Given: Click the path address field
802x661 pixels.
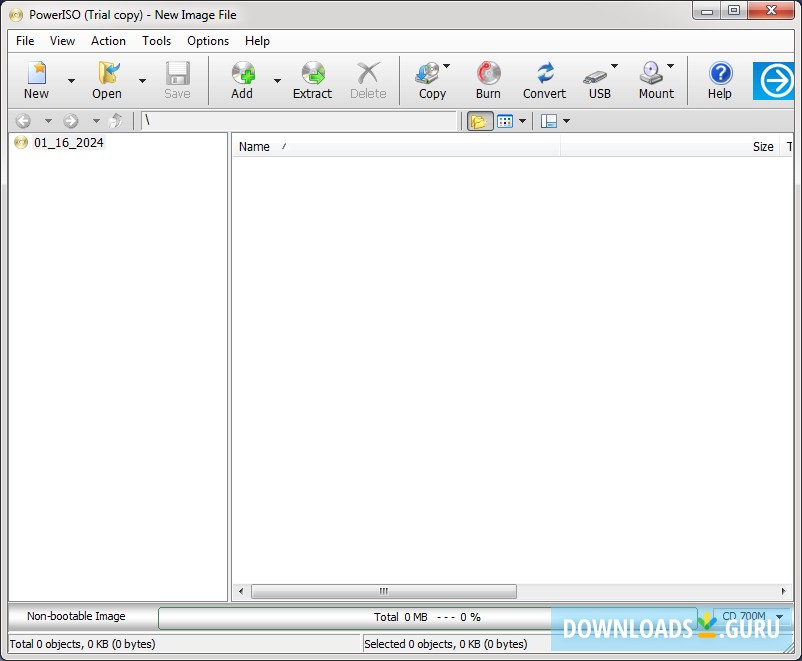Looking at the screenshot, I should (299, 121).
